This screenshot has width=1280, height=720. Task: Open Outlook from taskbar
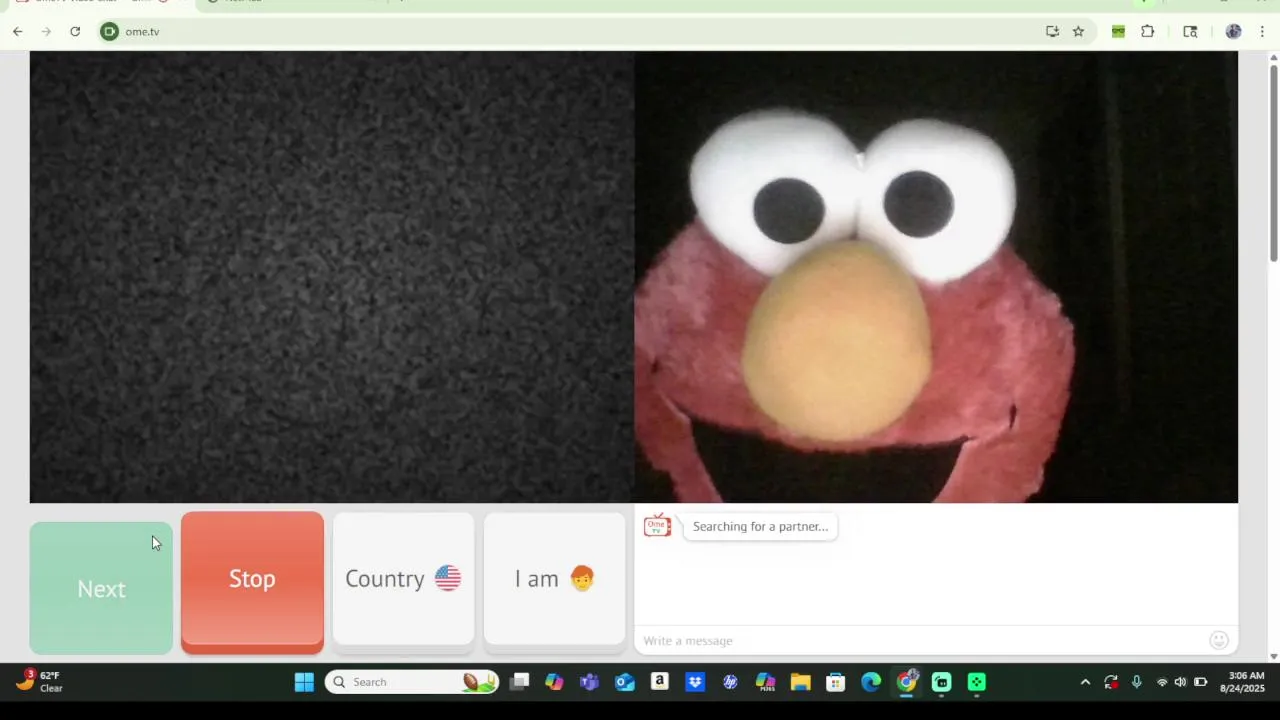[625, 682]
